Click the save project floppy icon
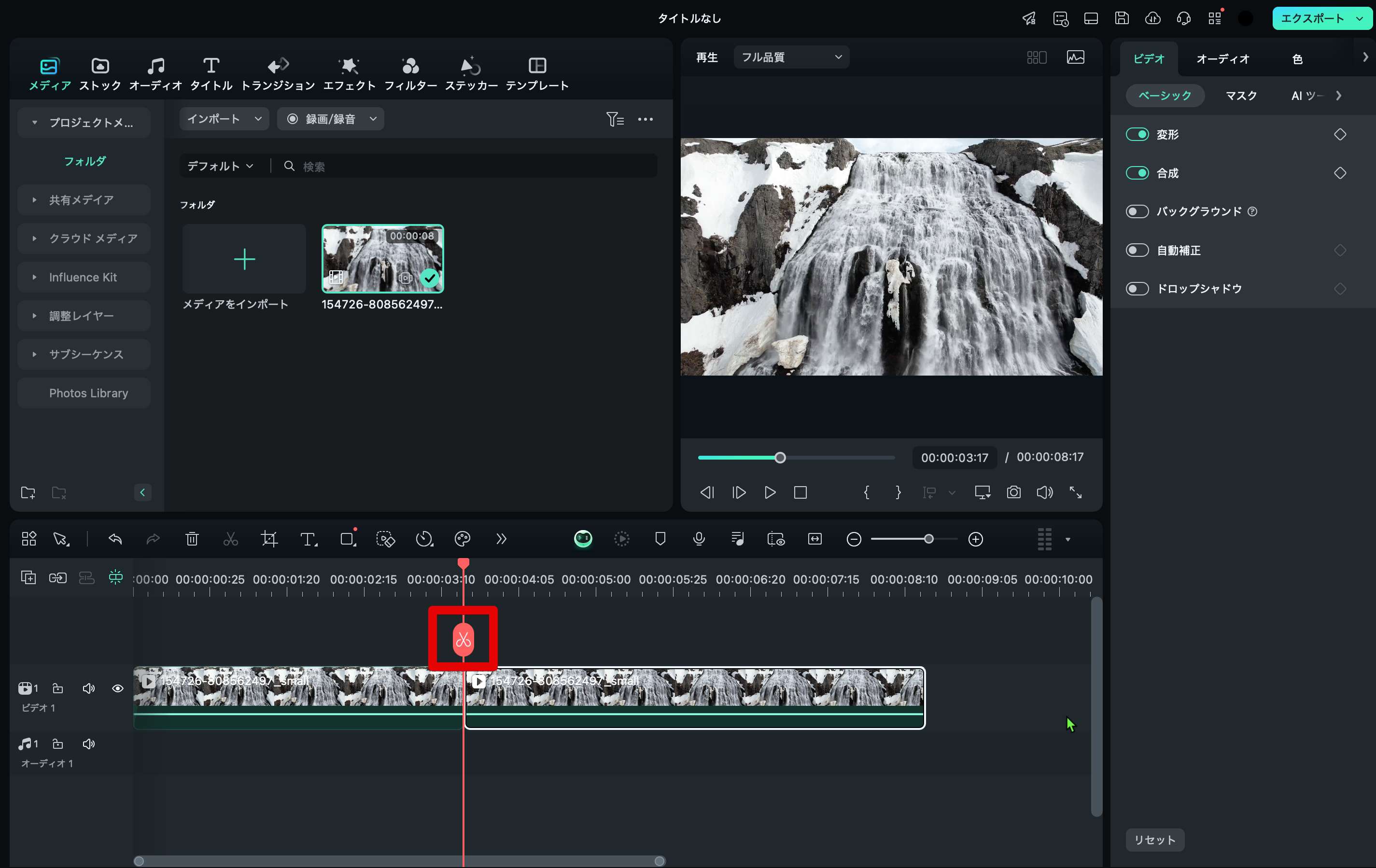This screenshot has width=1376, height=868. point(1122,18)
